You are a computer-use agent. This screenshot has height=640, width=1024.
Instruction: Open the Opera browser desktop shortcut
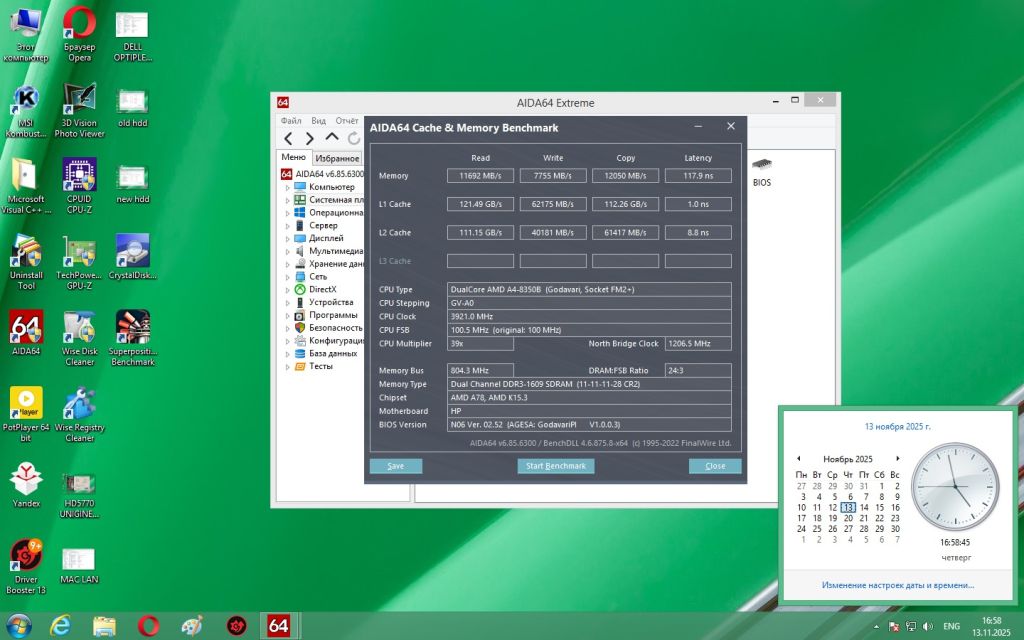pos(79,34)
